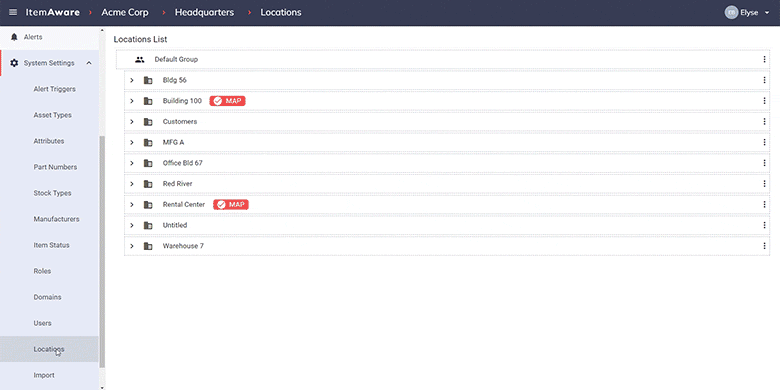Open Manufacturers in the sidebar

coord(56,219)
